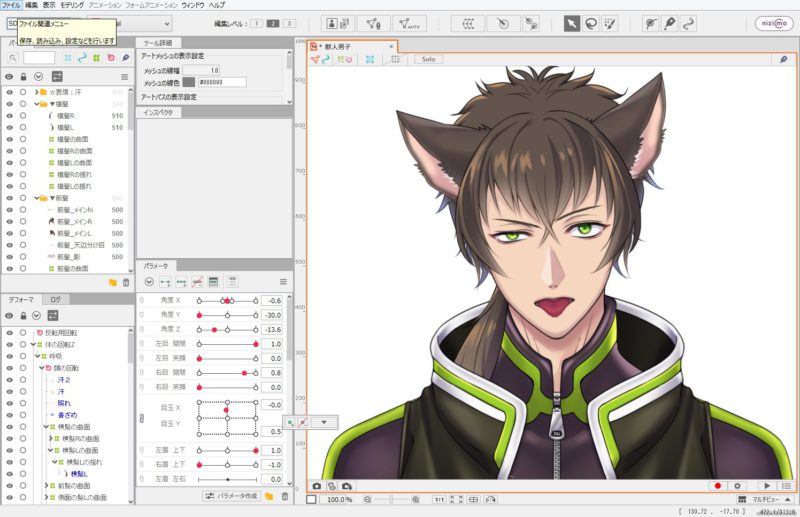Collapse the 体の回転Z deformer
800x517 pixels.
33,344
